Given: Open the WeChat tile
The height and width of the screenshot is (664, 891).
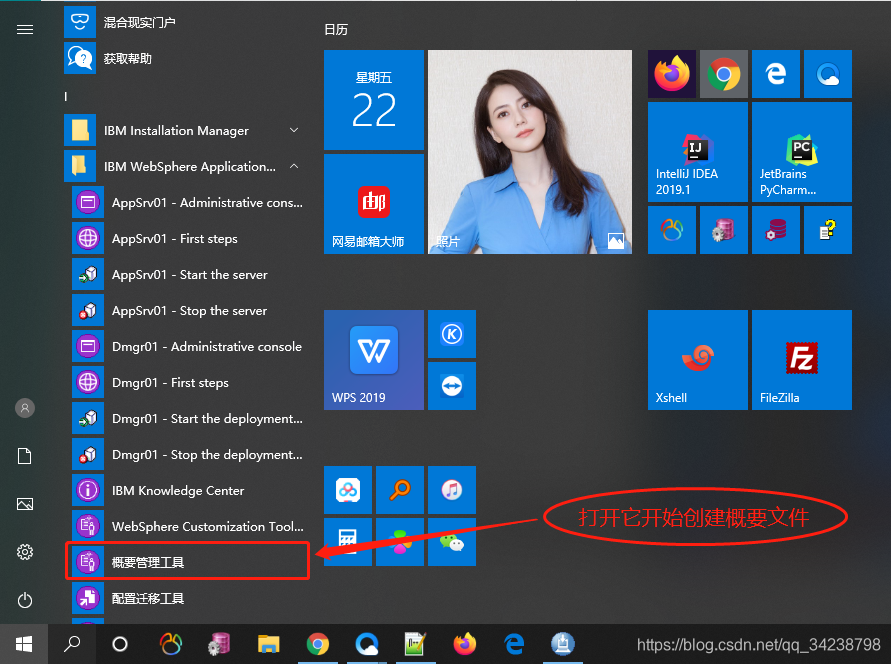Looking at the screenshot, I should click(x=452, y=541).
